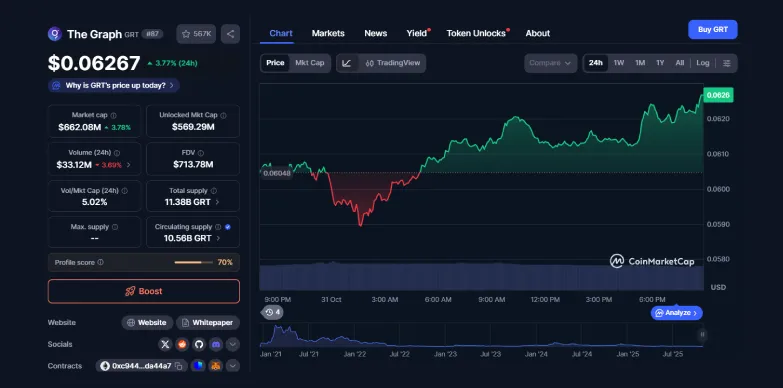
Task: Click the Boost button
Action: click(x=144, y=291)
